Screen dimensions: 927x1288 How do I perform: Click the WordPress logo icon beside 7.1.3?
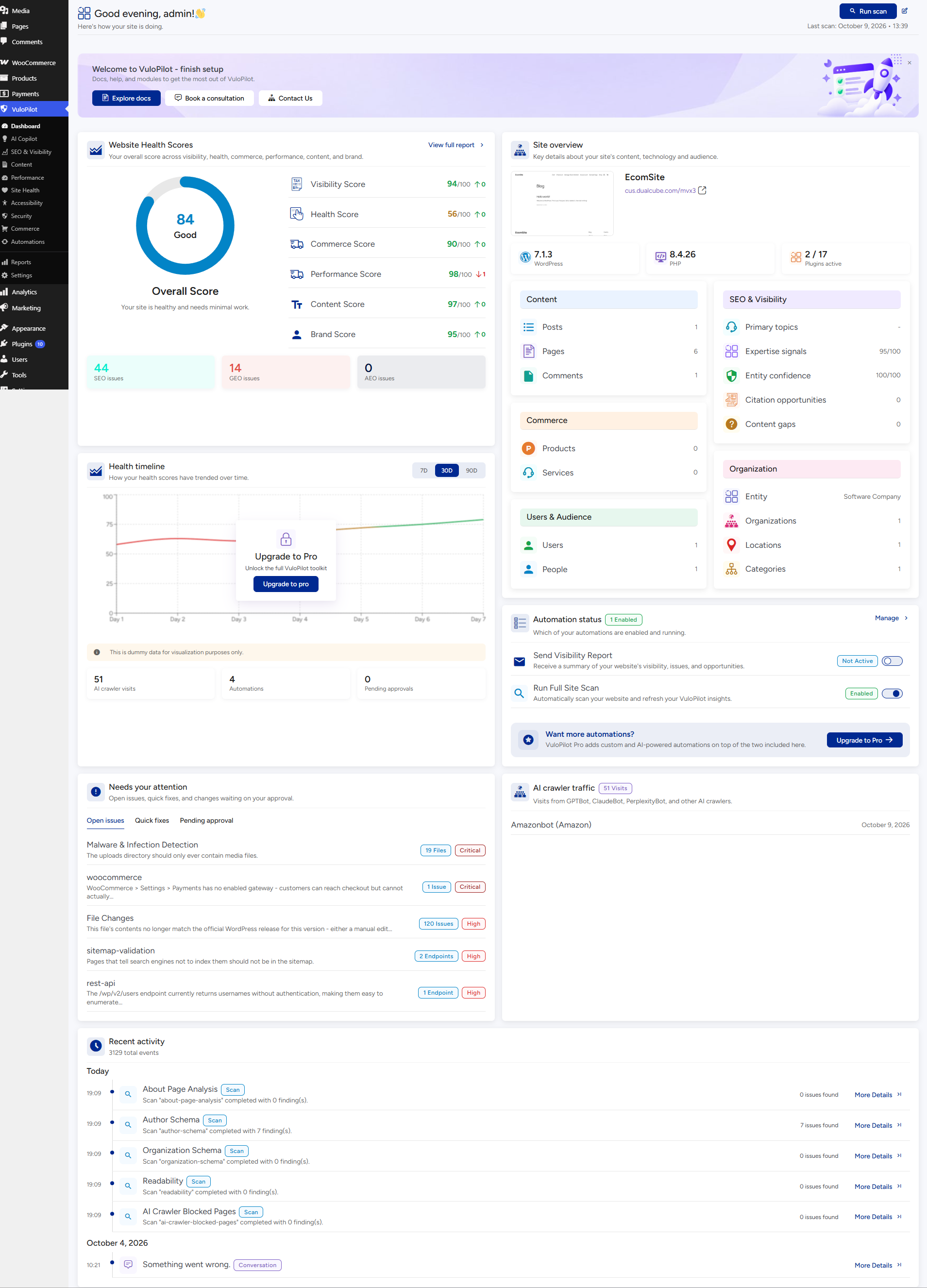point(525,257)
